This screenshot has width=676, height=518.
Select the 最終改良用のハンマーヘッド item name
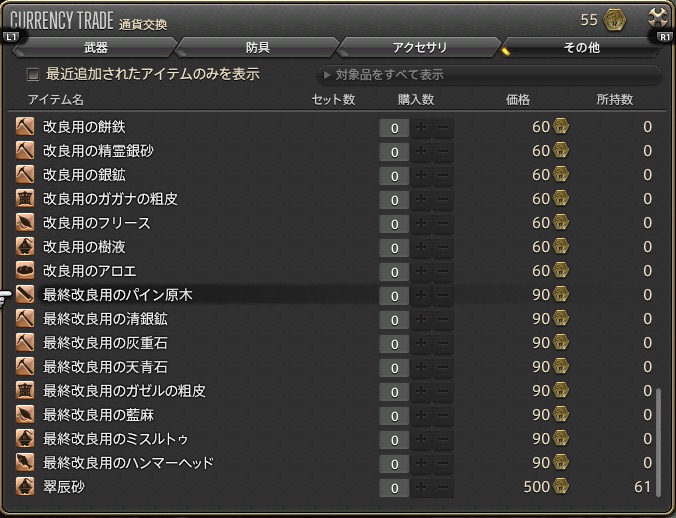pyautogui.click(x=128, y=463)
